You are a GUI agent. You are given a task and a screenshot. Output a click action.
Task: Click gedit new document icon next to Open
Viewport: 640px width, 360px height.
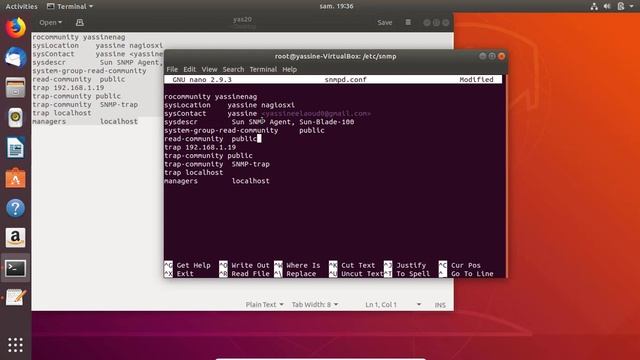click(x=80, y=23)
